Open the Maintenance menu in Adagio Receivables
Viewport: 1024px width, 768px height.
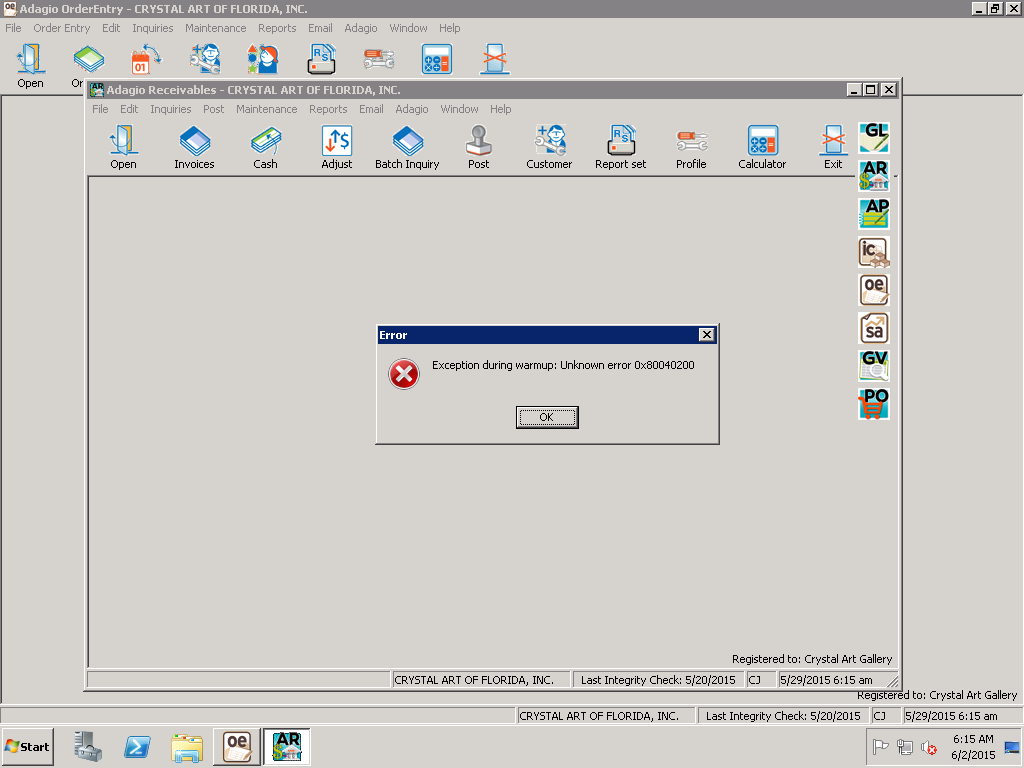(x=266, y=109)
